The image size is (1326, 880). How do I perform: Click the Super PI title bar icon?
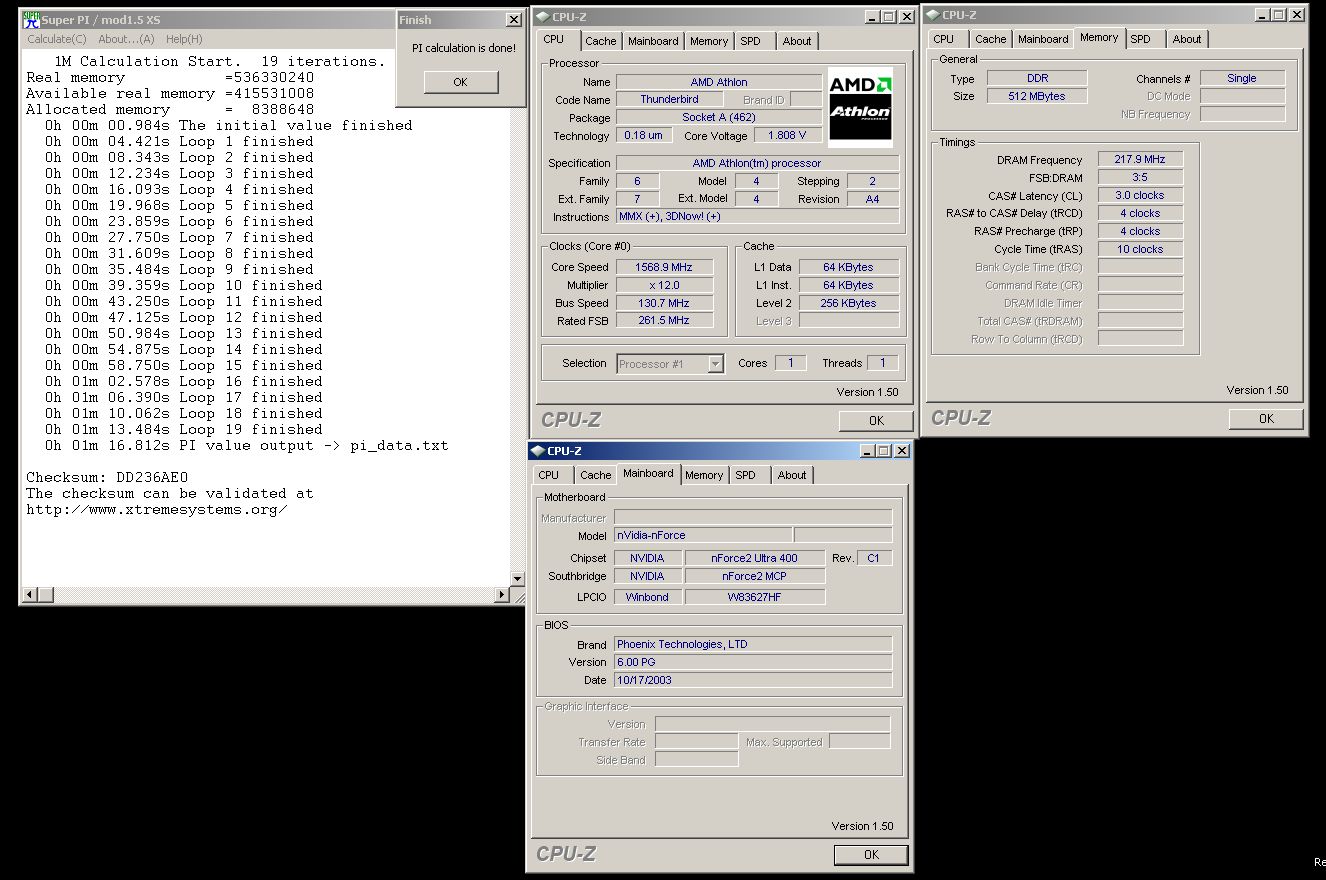[31, 20]
